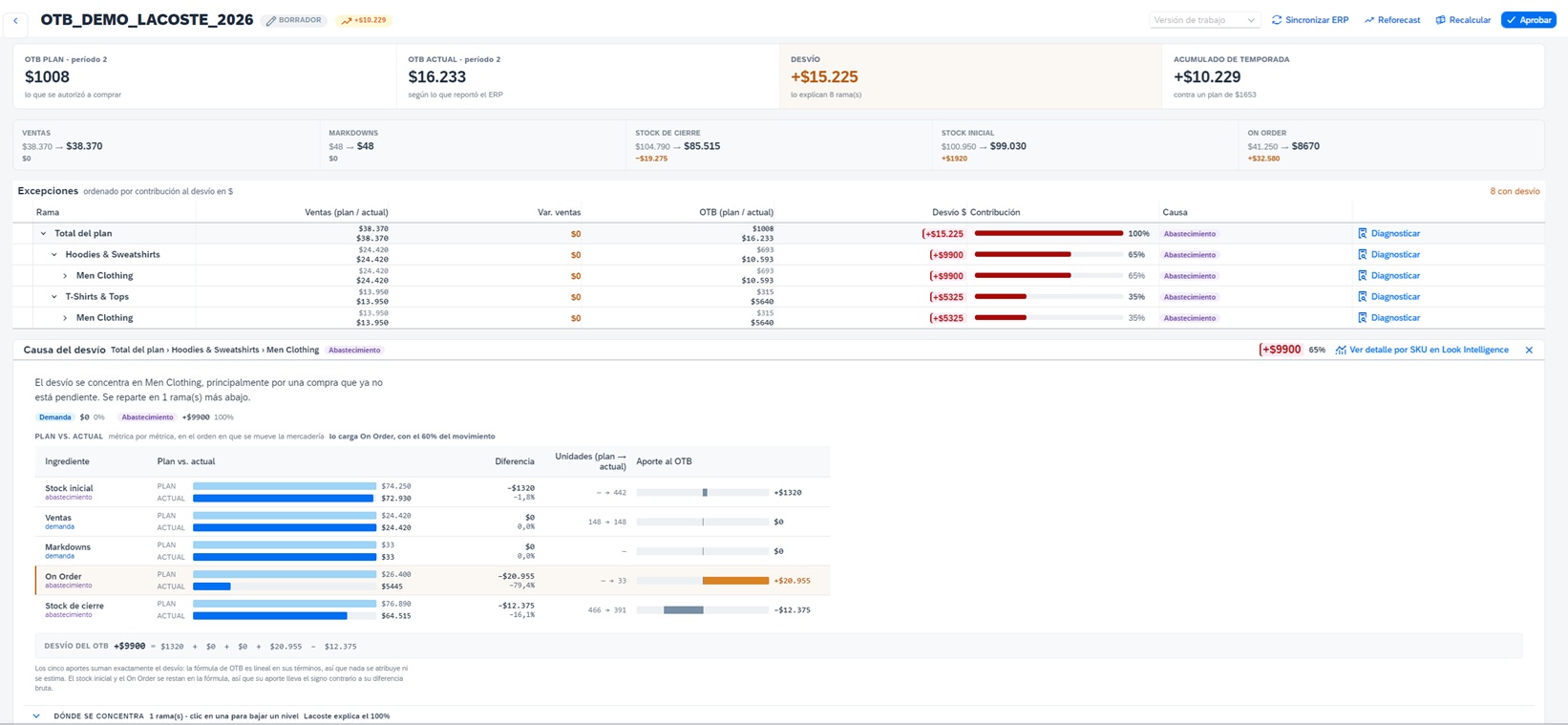This screenshot has width=1568, height=725.
Task: Click the BORRADOR pencil status badge
Action: coord(294,20)
